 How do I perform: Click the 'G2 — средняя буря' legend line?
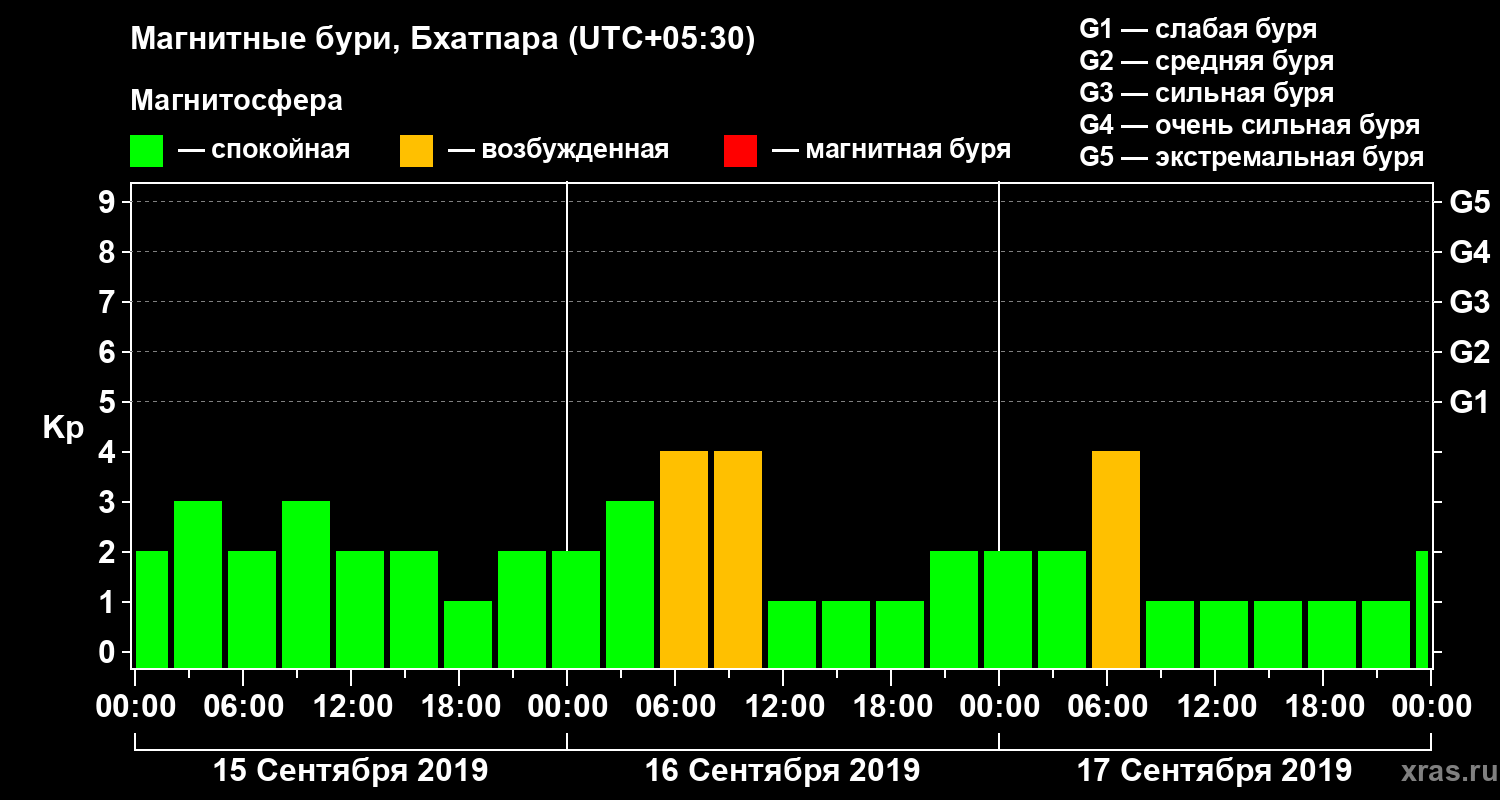pos(1206,61)
